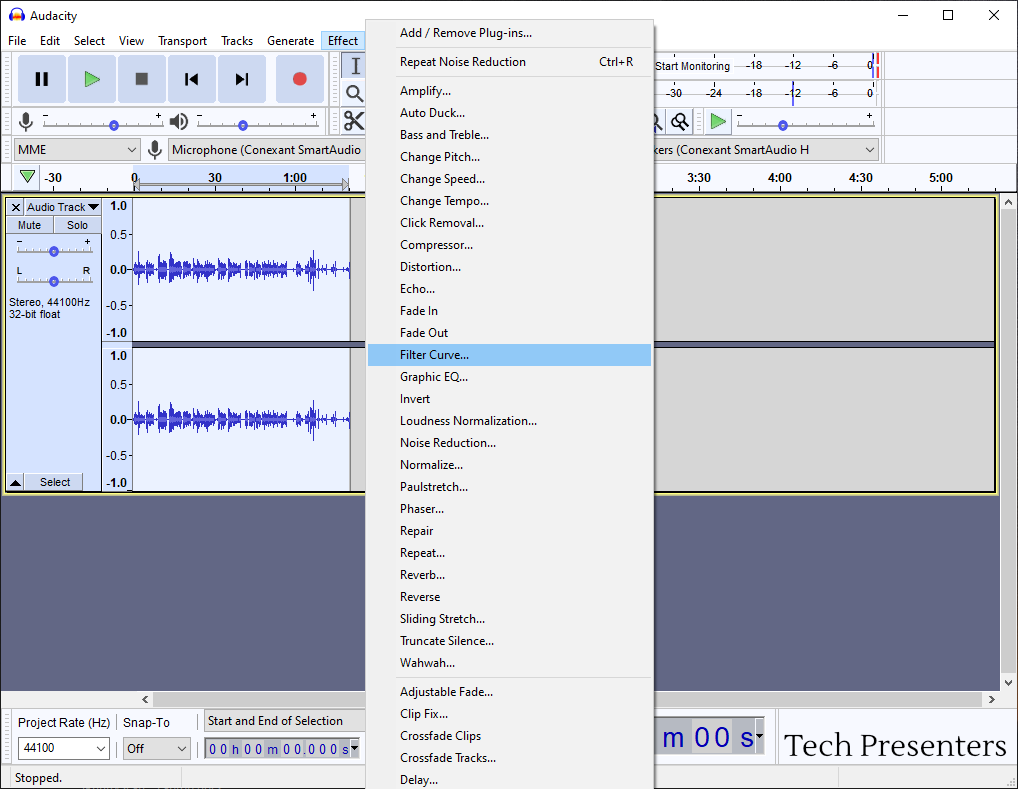Select Add / Remove Plug-ins...
Image resolution: width=1018 pixels, height=789 pixels.
[509, 33]
